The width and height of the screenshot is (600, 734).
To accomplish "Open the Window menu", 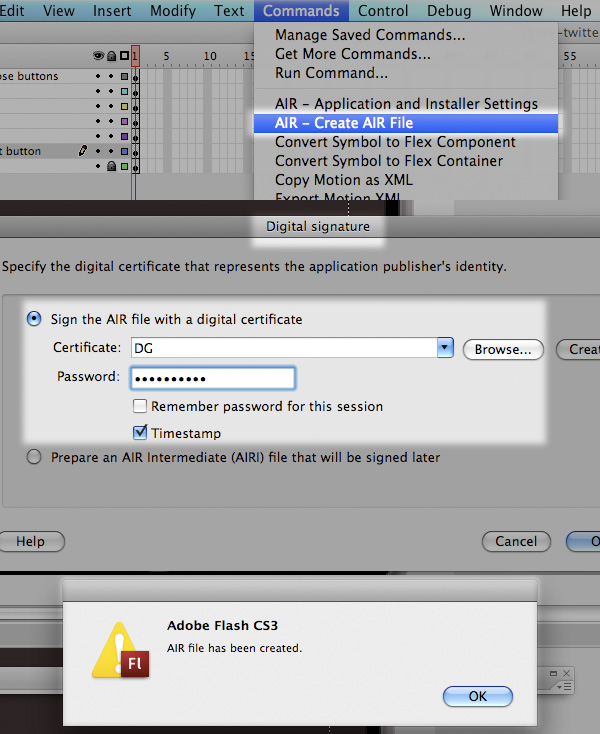I will pyautogui.click(x=516, y=11).
